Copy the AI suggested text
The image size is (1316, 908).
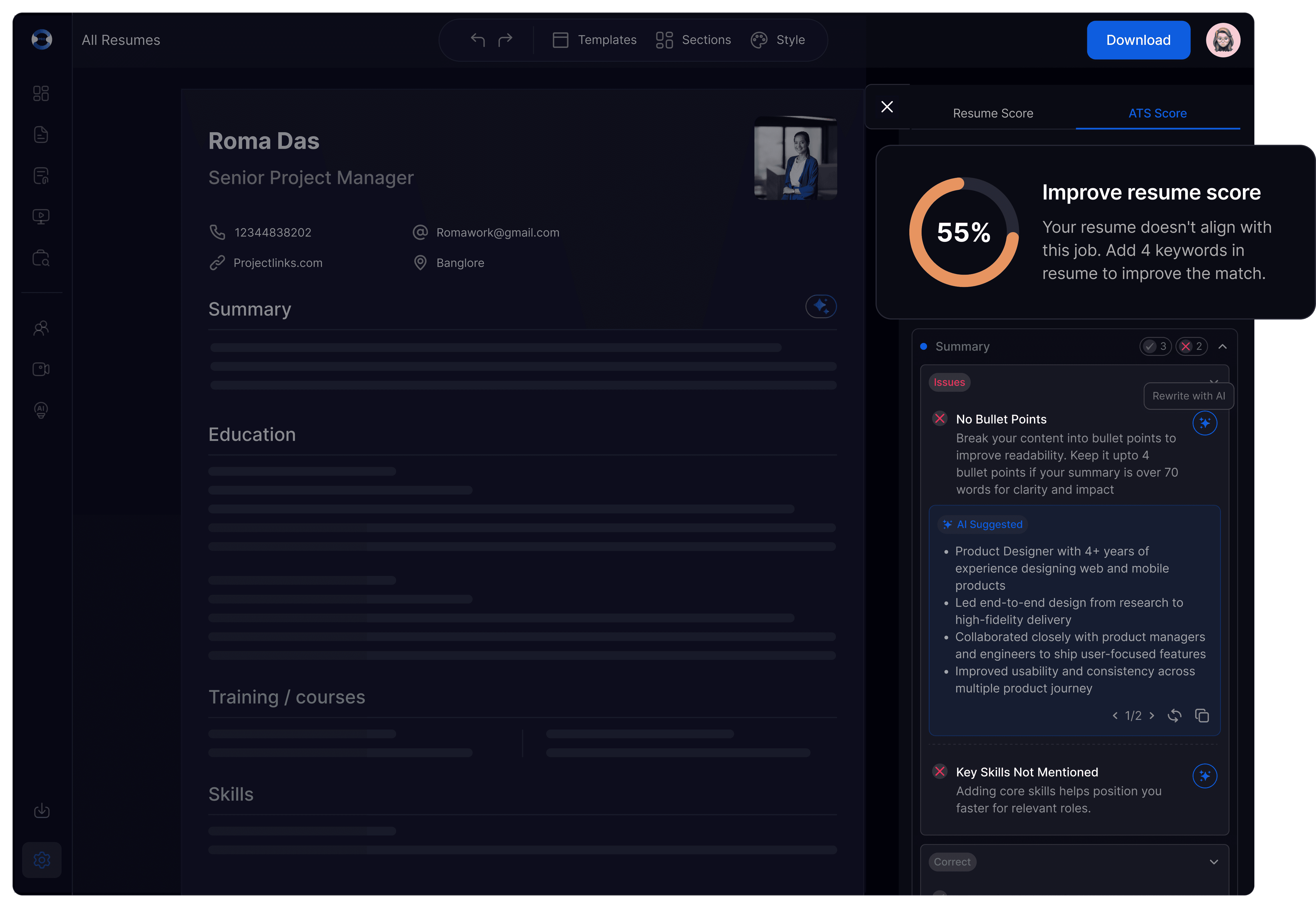(1202, 716)
